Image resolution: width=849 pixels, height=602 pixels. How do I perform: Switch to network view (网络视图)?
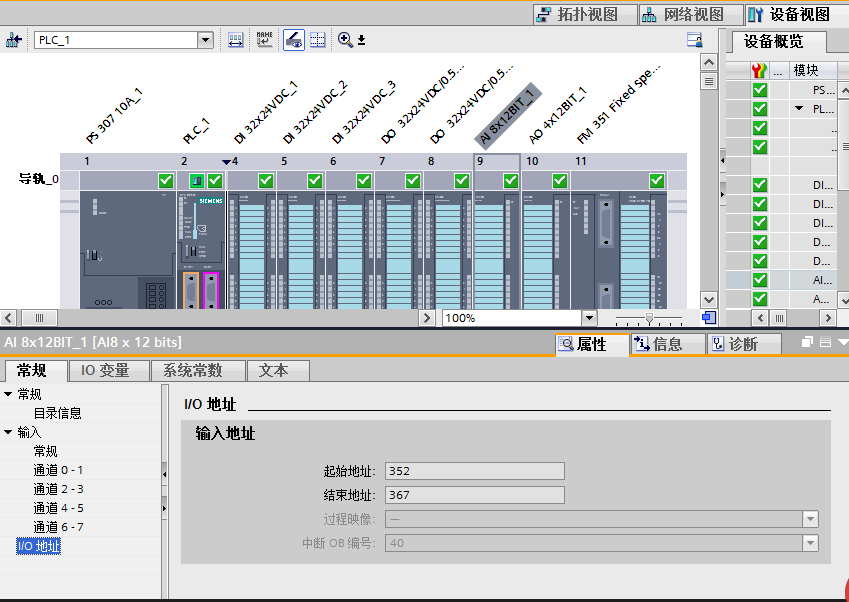coord(690,14)
